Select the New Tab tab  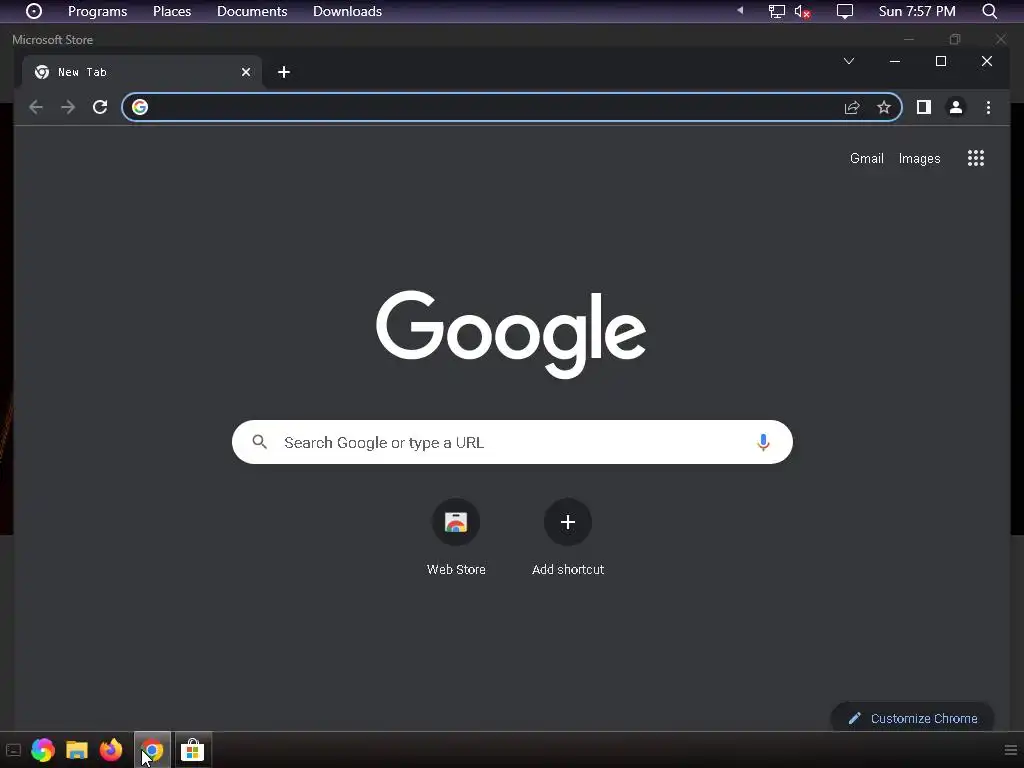[x=142, y=72]
